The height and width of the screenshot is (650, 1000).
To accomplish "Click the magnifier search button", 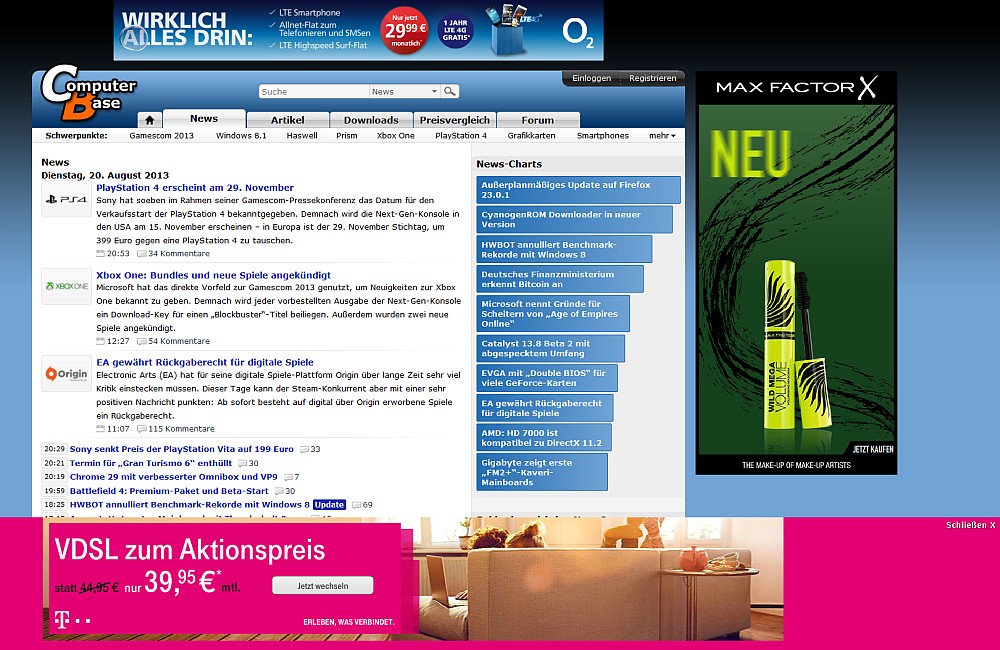I will point(450,91).
